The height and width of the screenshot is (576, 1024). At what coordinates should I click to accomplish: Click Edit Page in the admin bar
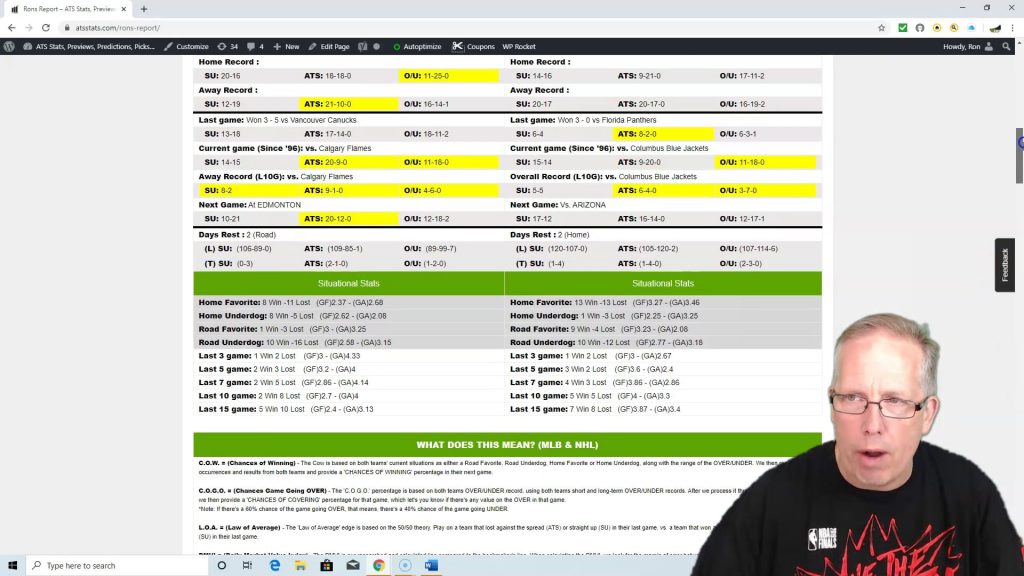click(x=328, y=46)
